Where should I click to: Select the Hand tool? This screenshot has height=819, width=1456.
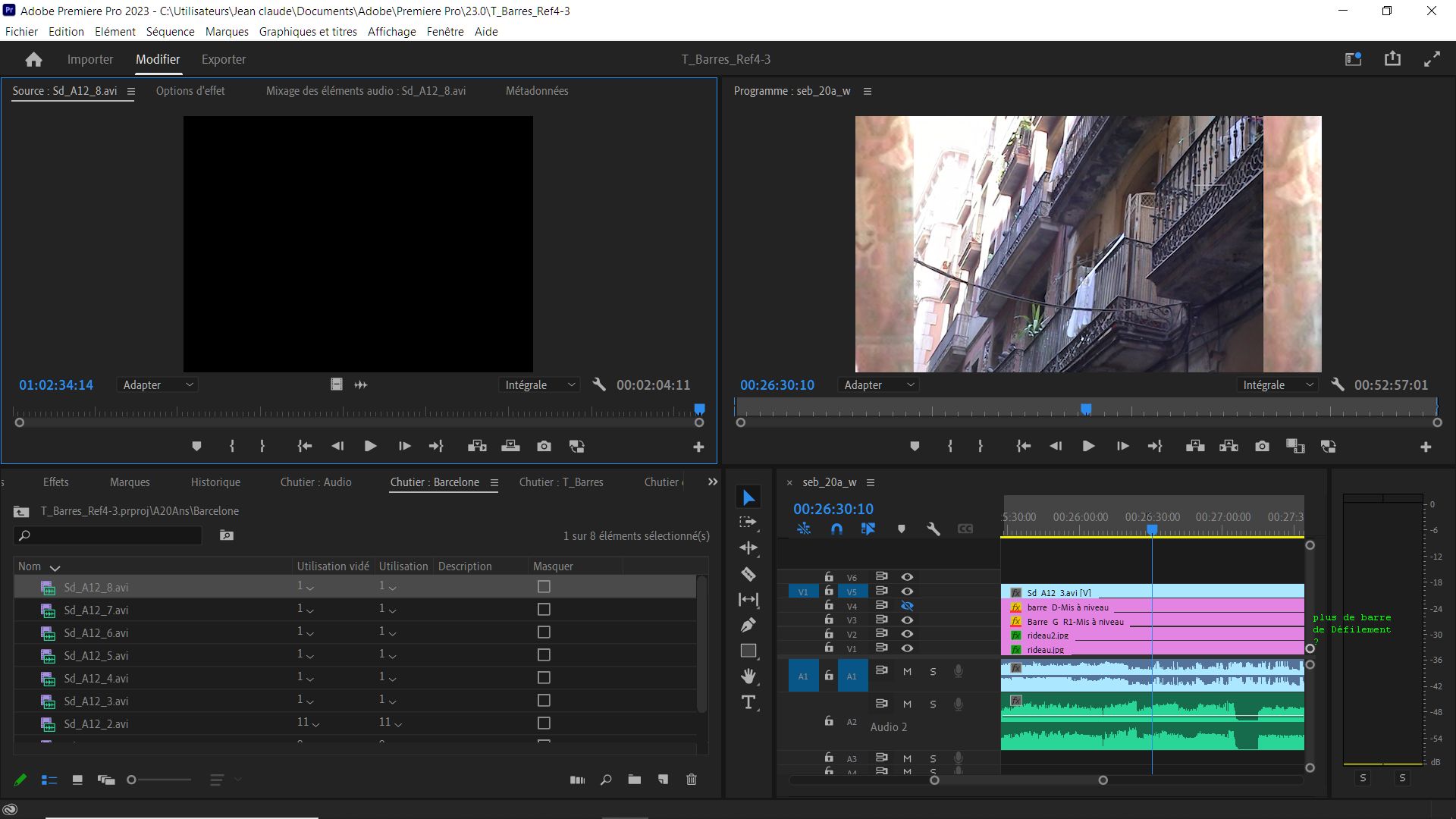click(748, 676)
